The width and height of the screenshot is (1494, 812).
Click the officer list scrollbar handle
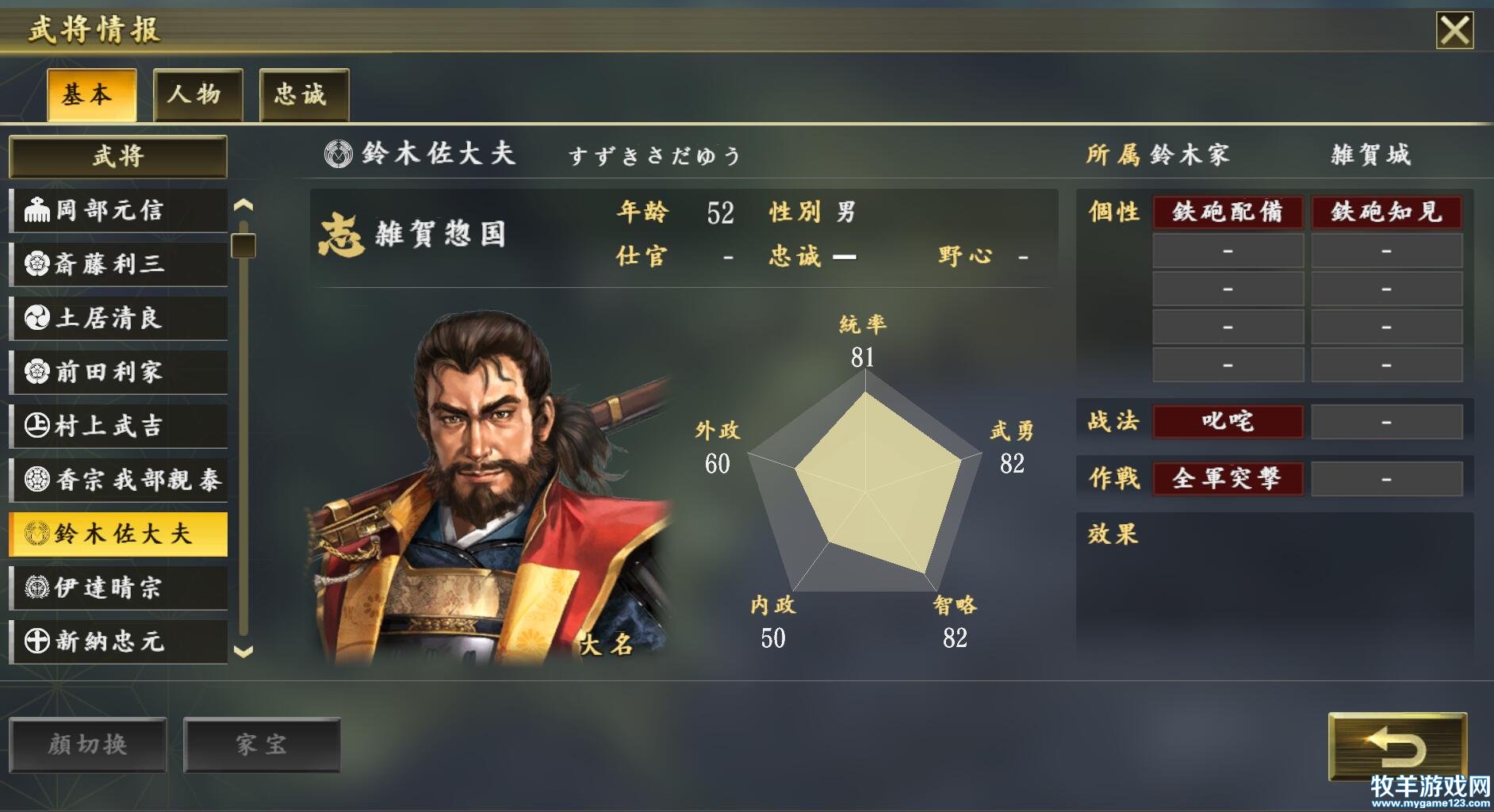click(x=243, y=246)
